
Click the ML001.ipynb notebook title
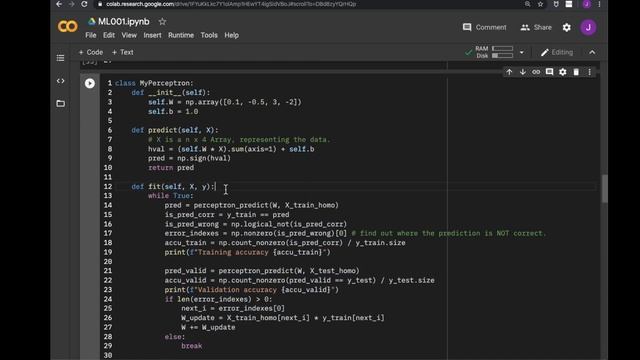(123, 22)
